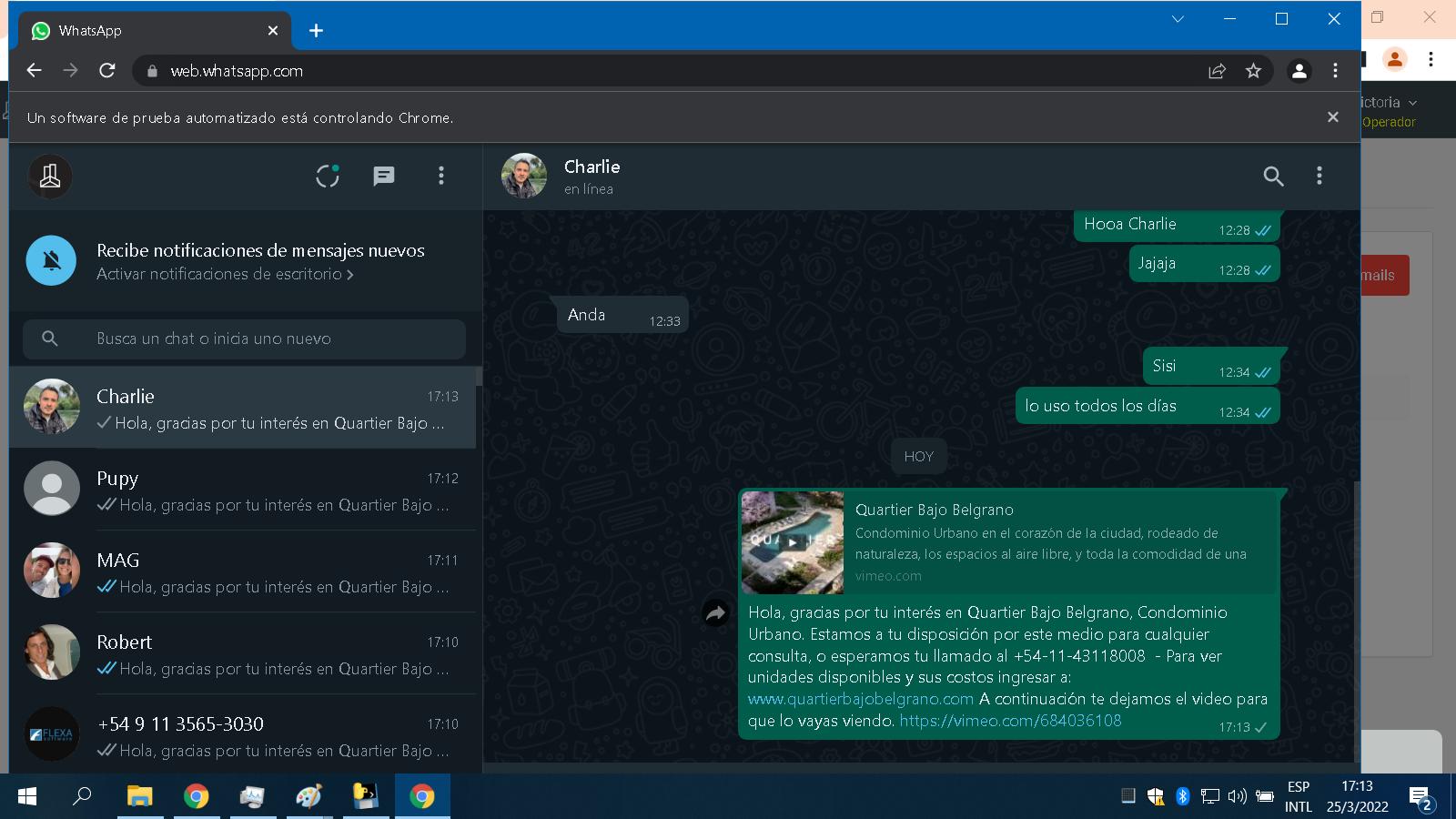Open the MAG chat

[243, 571]
